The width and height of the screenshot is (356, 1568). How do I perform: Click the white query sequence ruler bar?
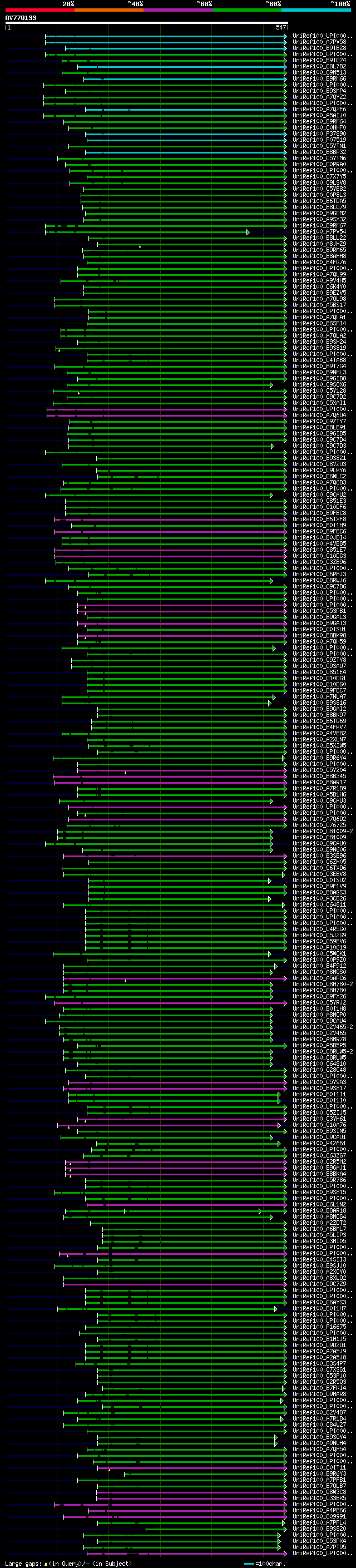coord(147,23)
